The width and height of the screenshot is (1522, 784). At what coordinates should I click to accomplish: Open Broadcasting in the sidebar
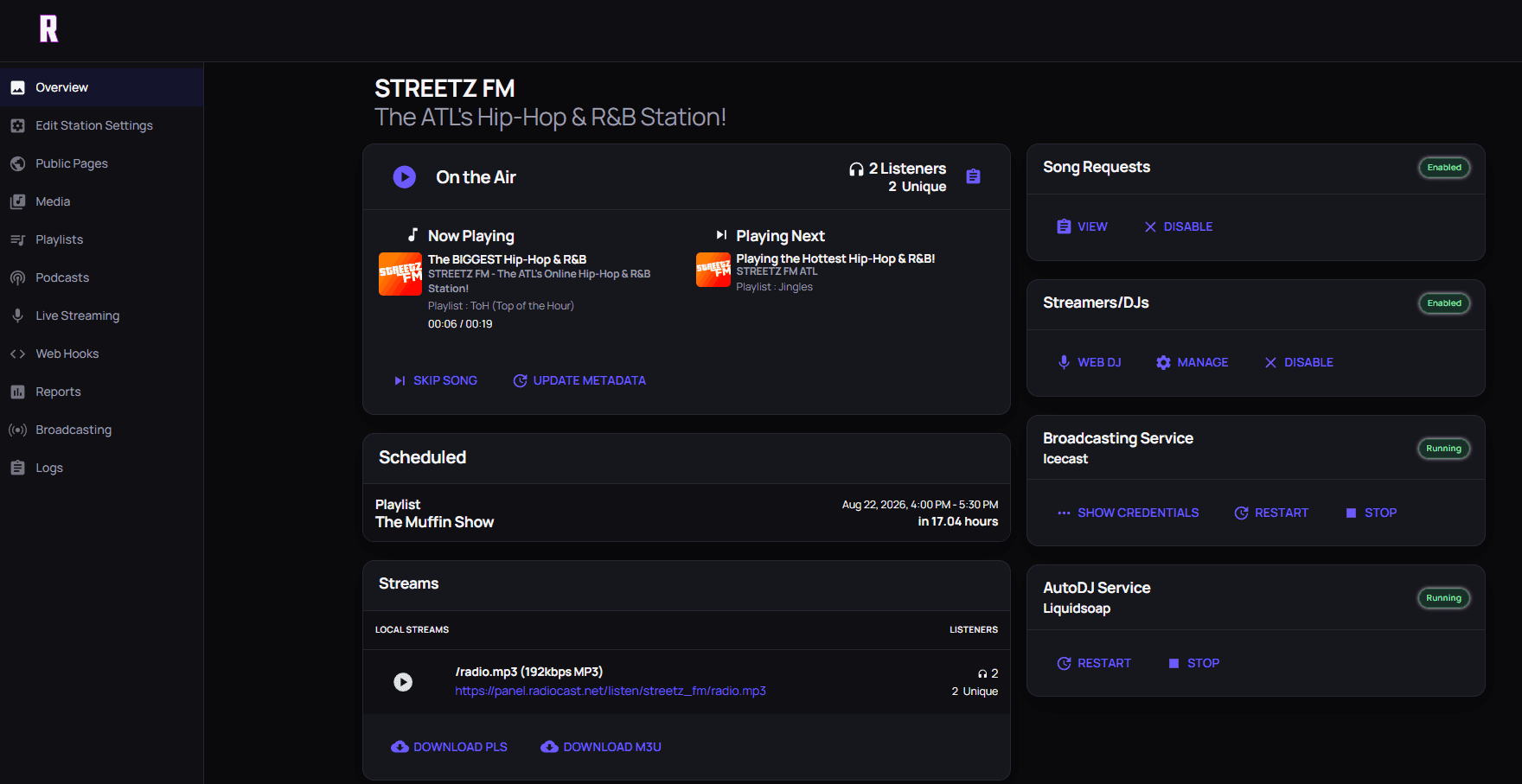coord(101,430)
